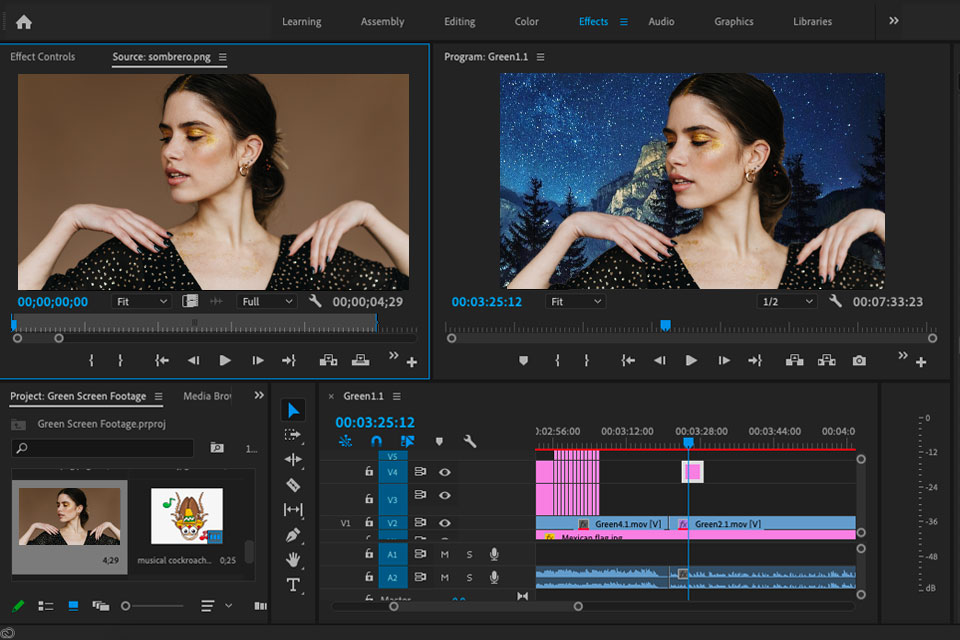This screenshot has height=640, width=960.
Task: Open the Program monitor wrench settings
Action: click(835, 301)
